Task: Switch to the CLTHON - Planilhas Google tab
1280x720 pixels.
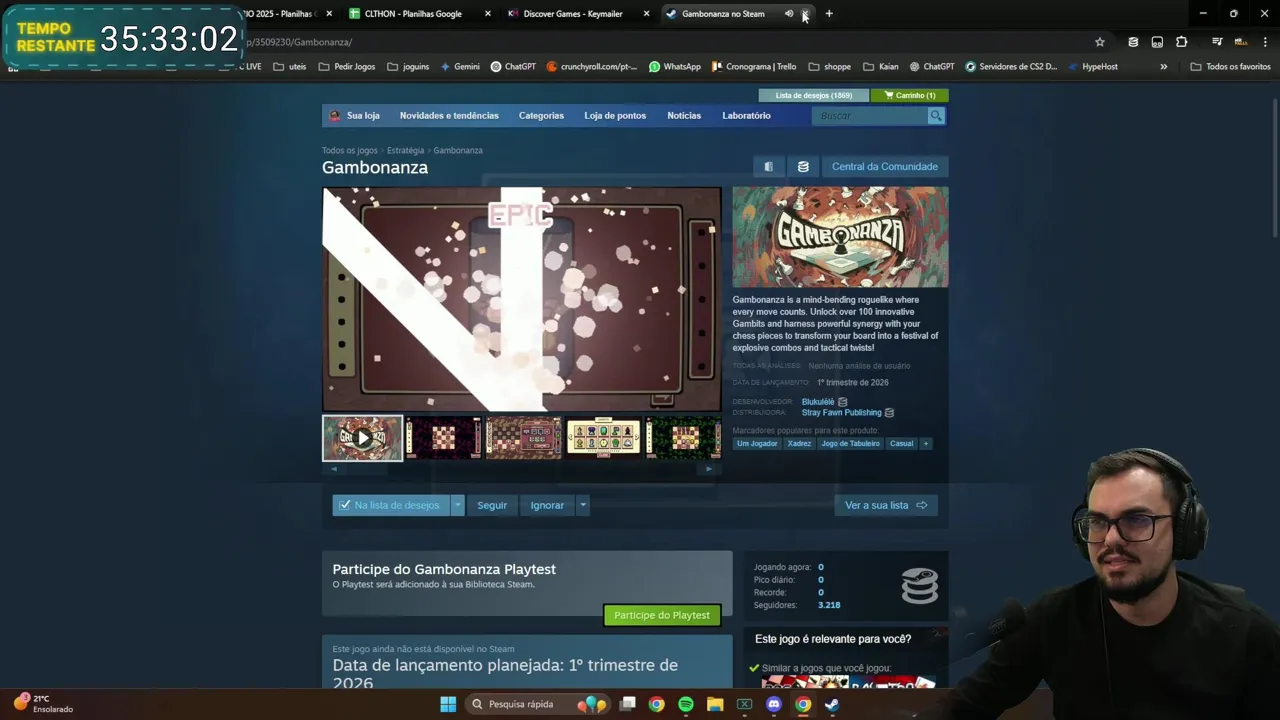Action: point(418,14)
